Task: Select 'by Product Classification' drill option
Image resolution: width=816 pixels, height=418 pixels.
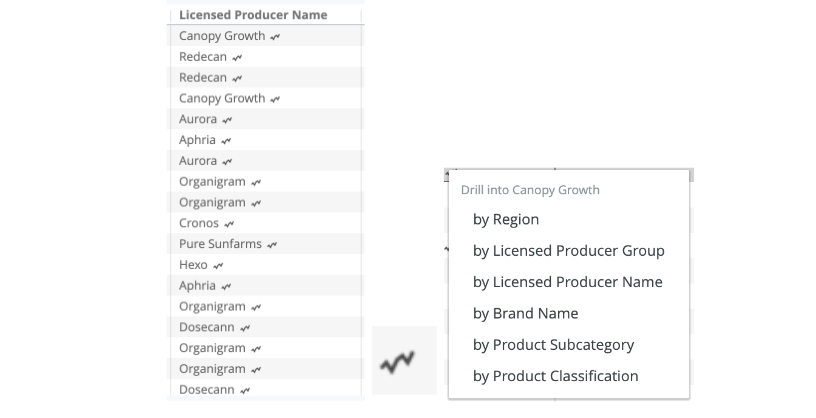Action: point(555,376)
